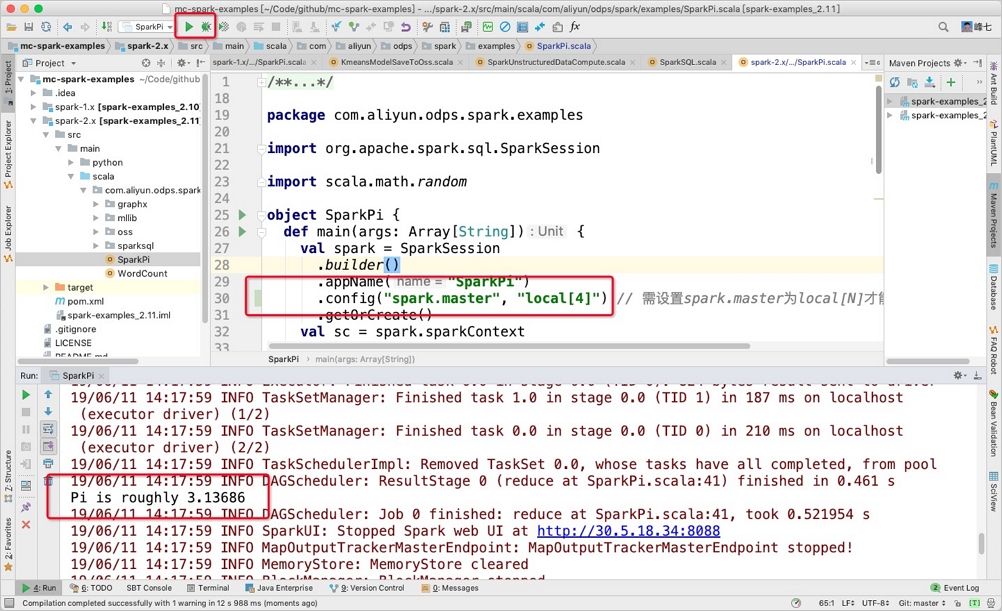Switch to SparkSQL.scala editor tab

pos(688,62)
